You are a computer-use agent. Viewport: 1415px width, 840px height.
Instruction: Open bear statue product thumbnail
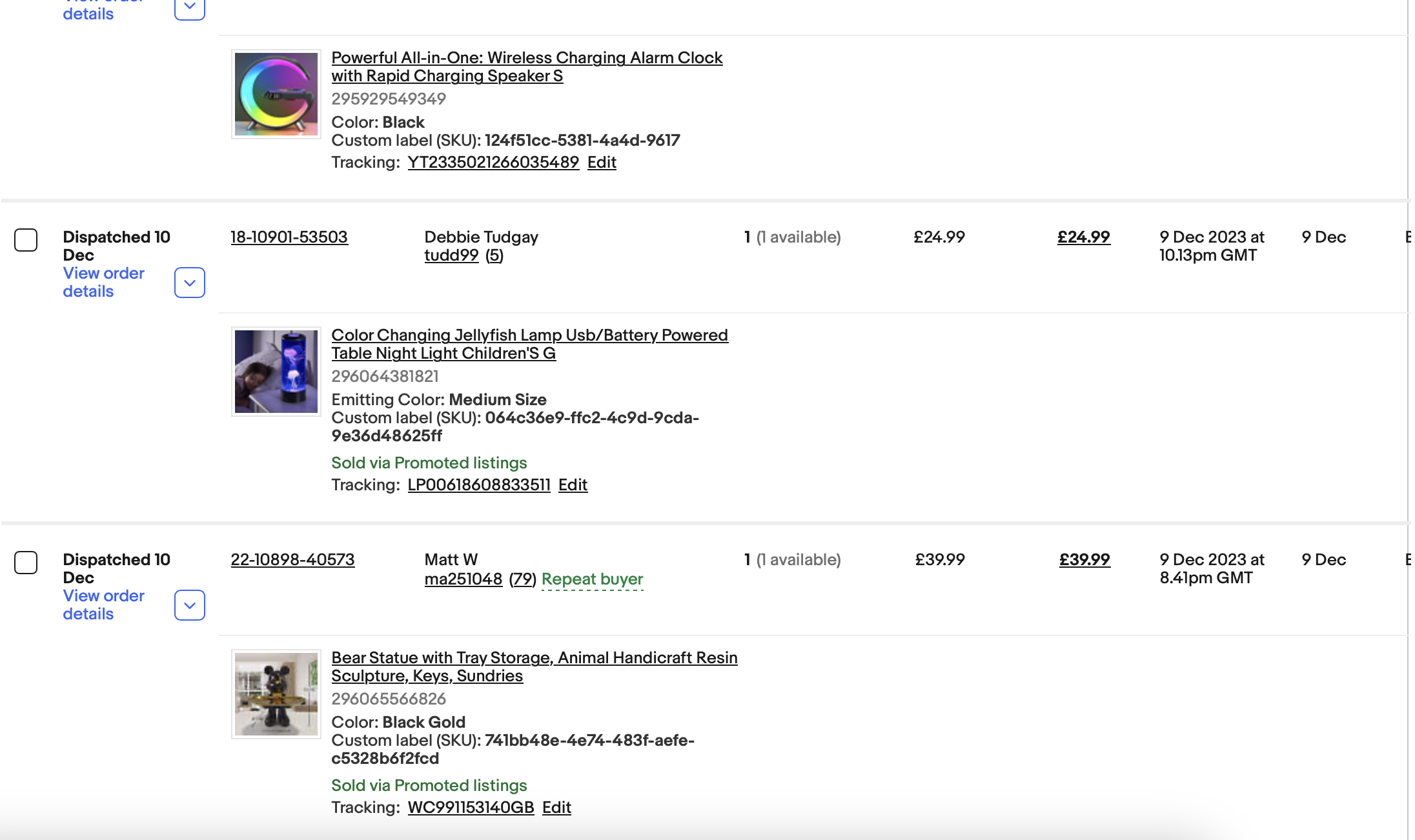[x=276, y=694]
